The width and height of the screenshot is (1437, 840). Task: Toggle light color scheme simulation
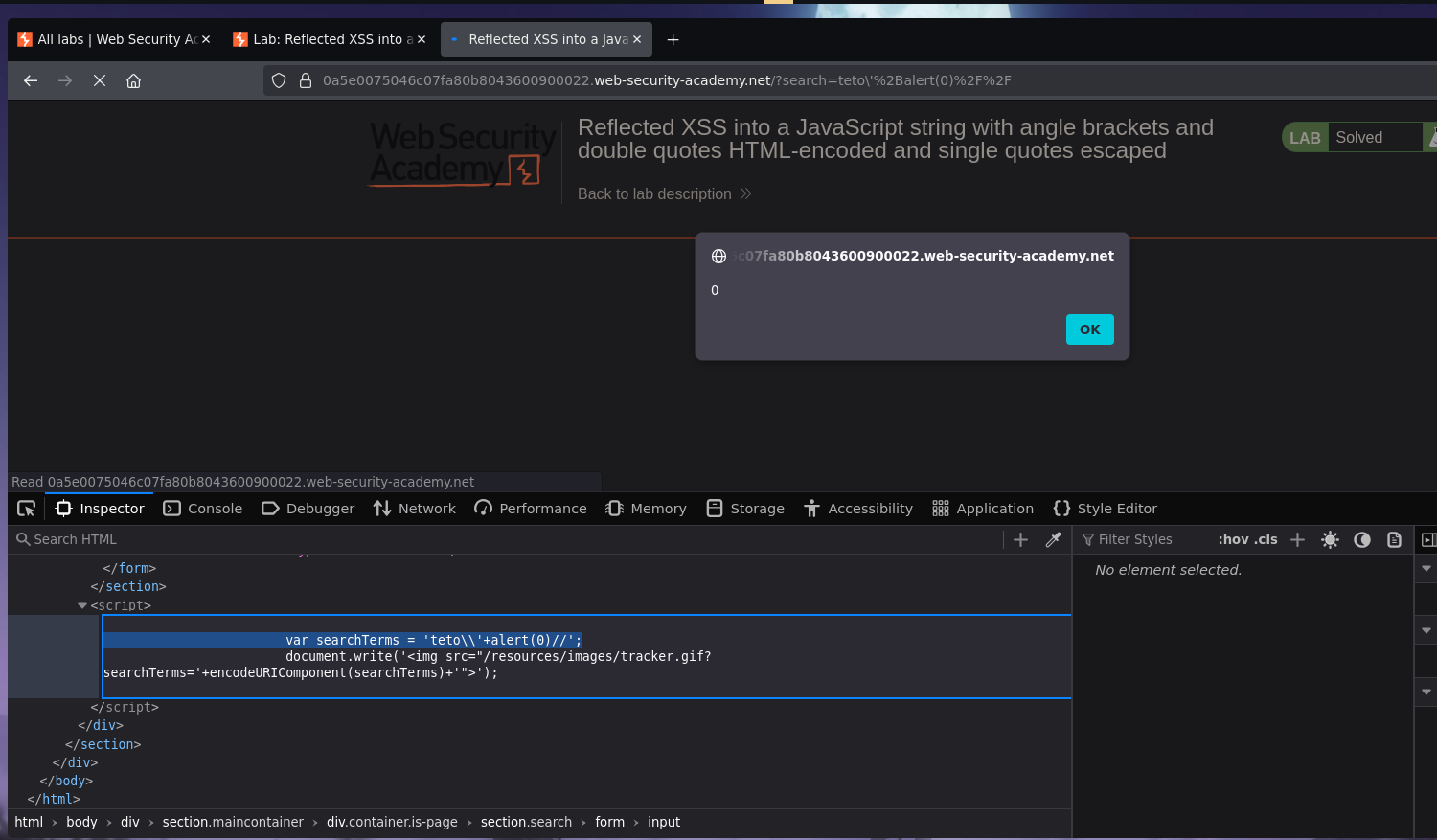tap(1330, 540)
